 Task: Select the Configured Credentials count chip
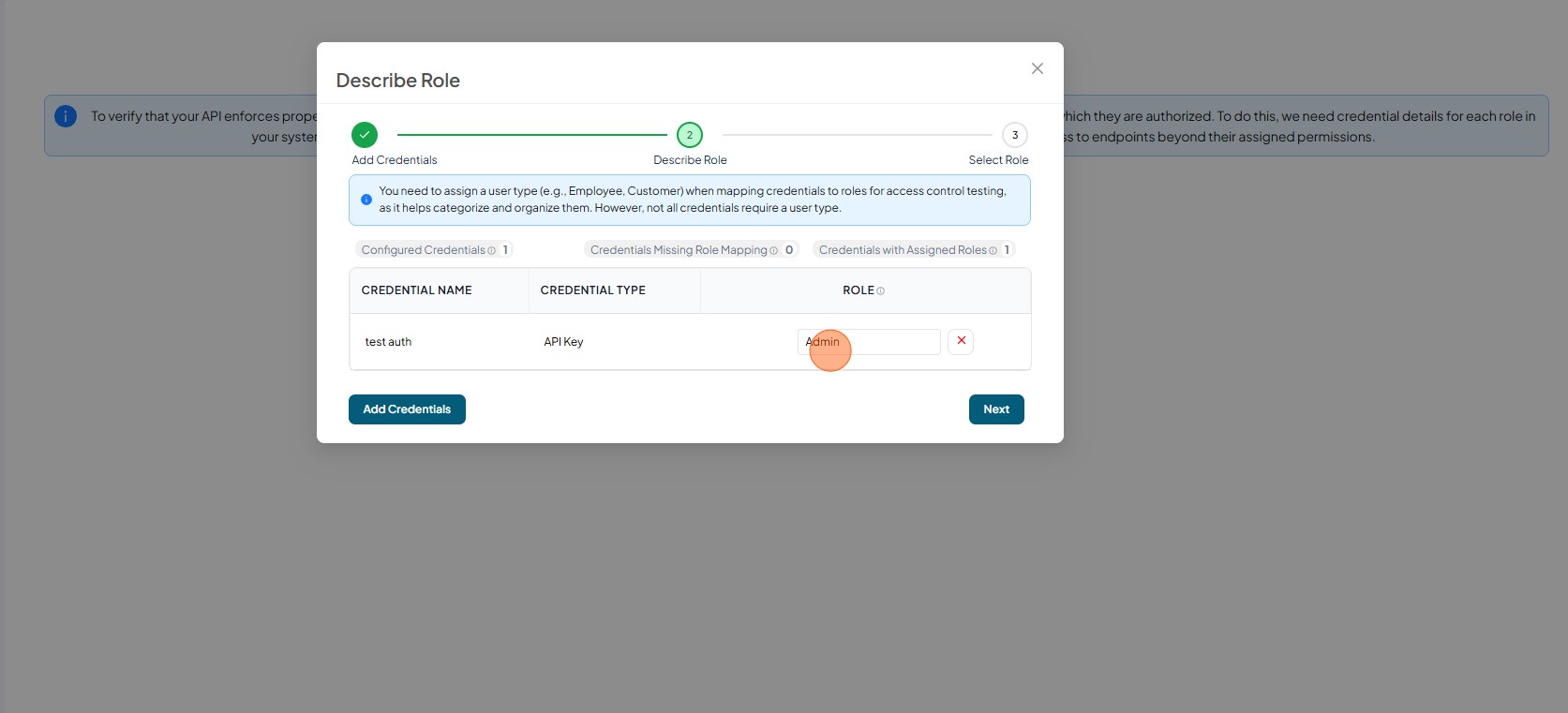434,250
